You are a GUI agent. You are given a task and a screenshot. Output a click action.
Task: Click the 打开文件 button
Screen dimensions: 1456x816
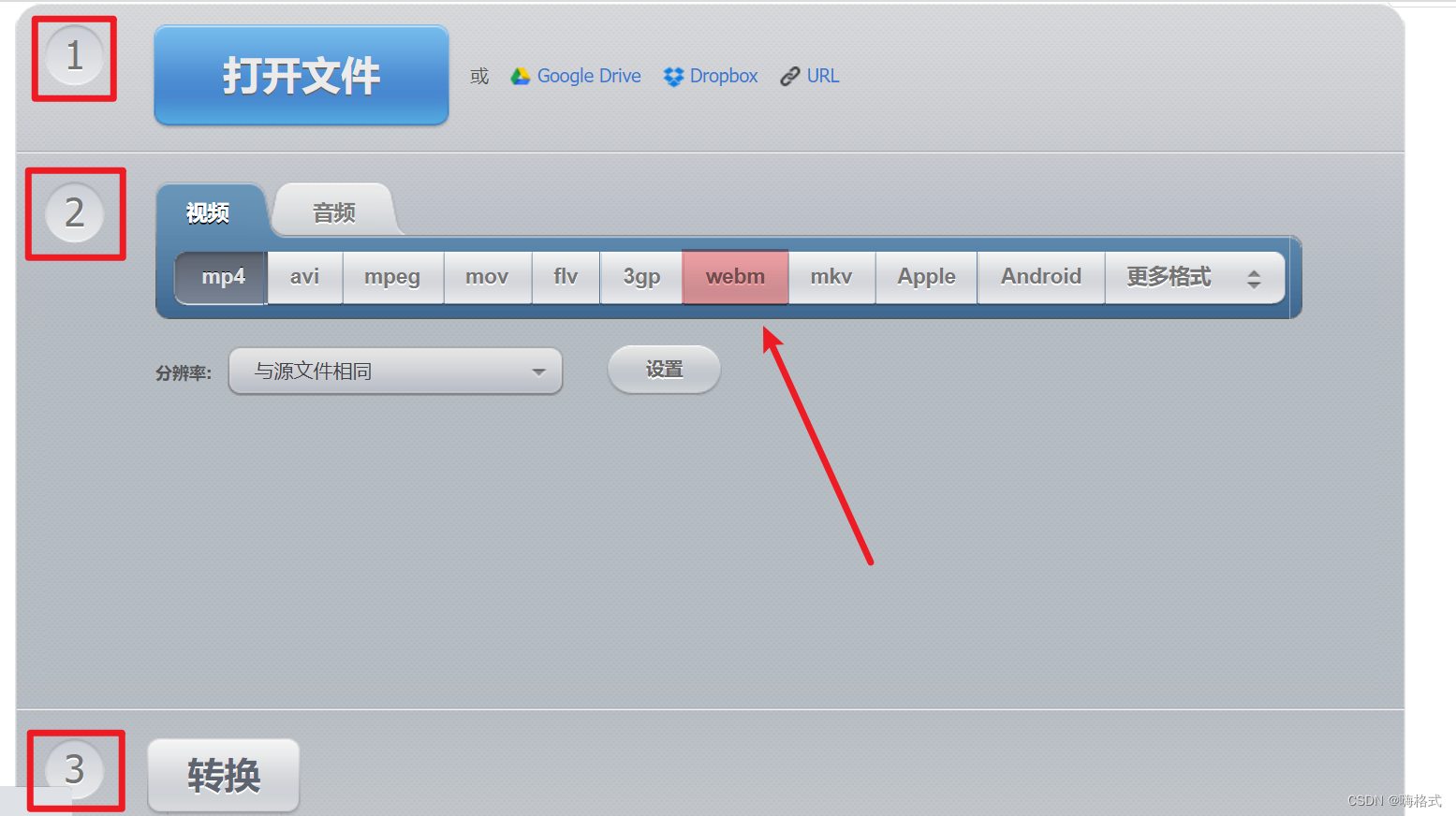(x=300, y=75)
